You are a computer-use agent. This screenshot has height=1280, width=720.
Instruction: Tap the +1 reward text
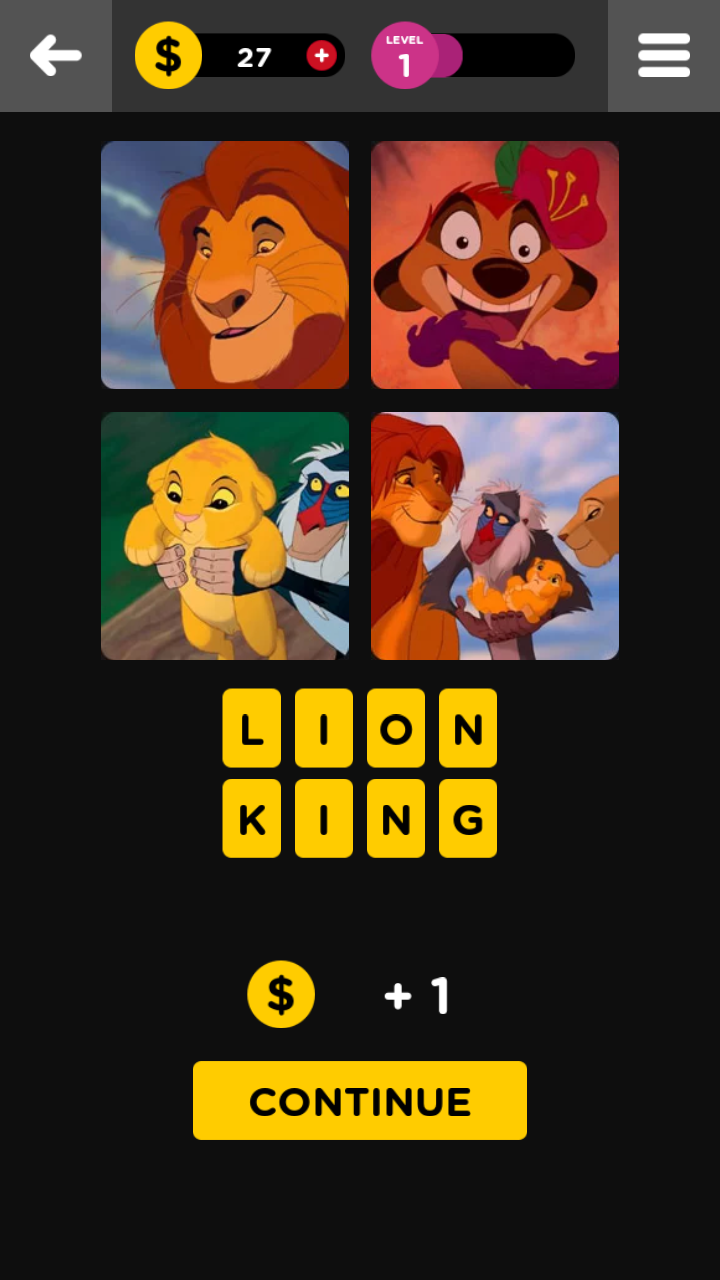417,996
